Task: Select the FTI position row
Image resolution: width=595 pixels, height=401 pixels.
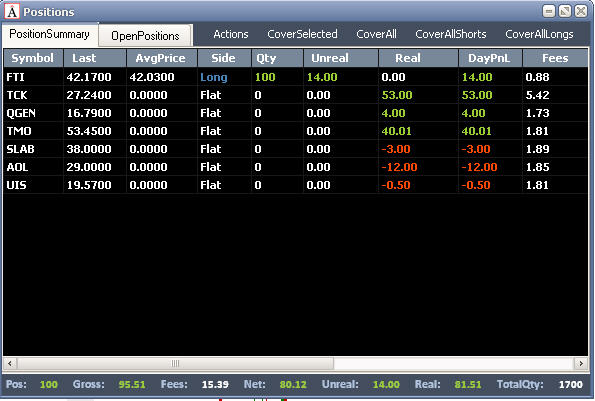Action: click(296, 77)
